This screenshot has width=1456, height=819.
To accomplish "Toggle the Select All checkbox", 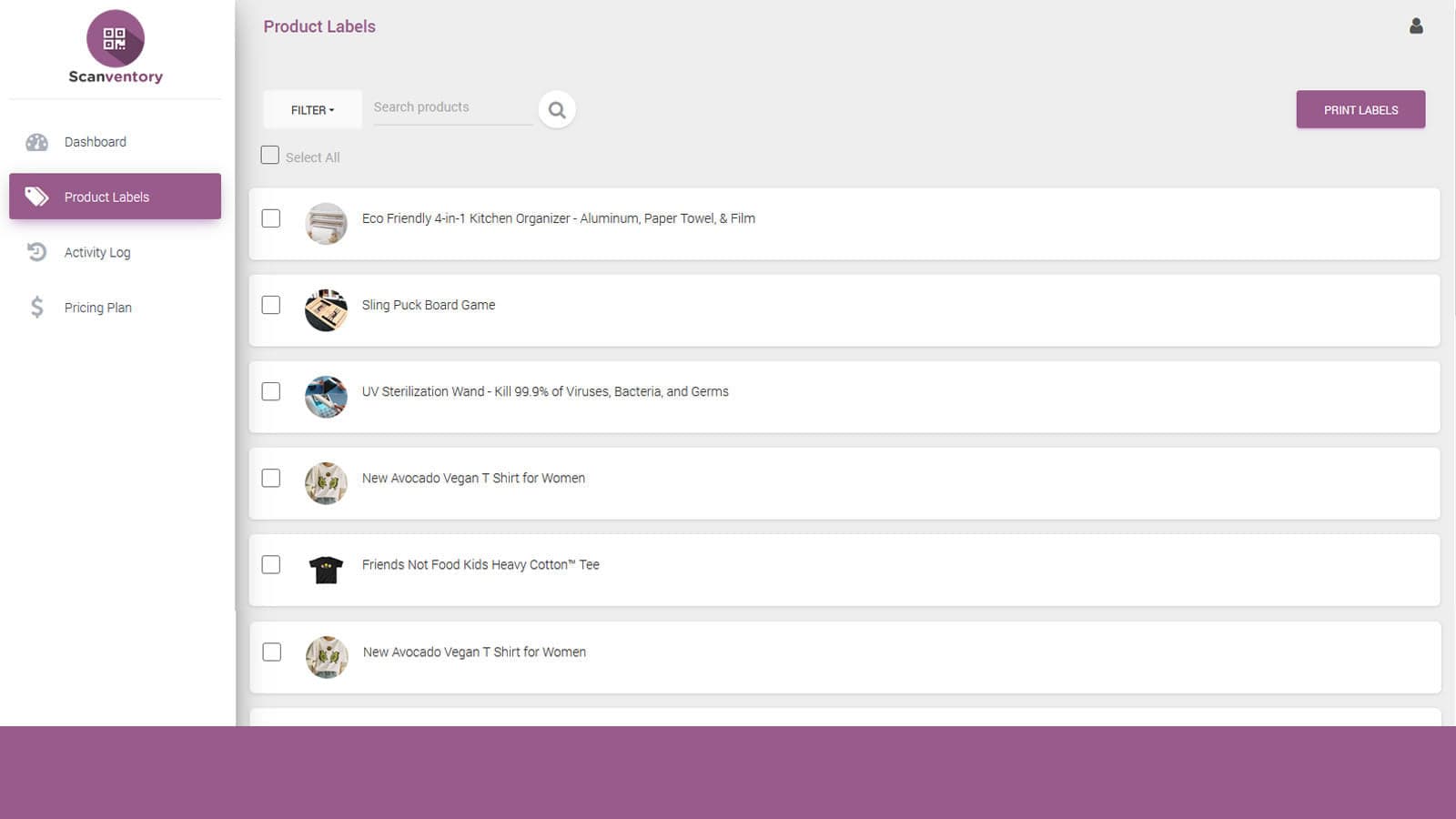I will tap(269, 155).
